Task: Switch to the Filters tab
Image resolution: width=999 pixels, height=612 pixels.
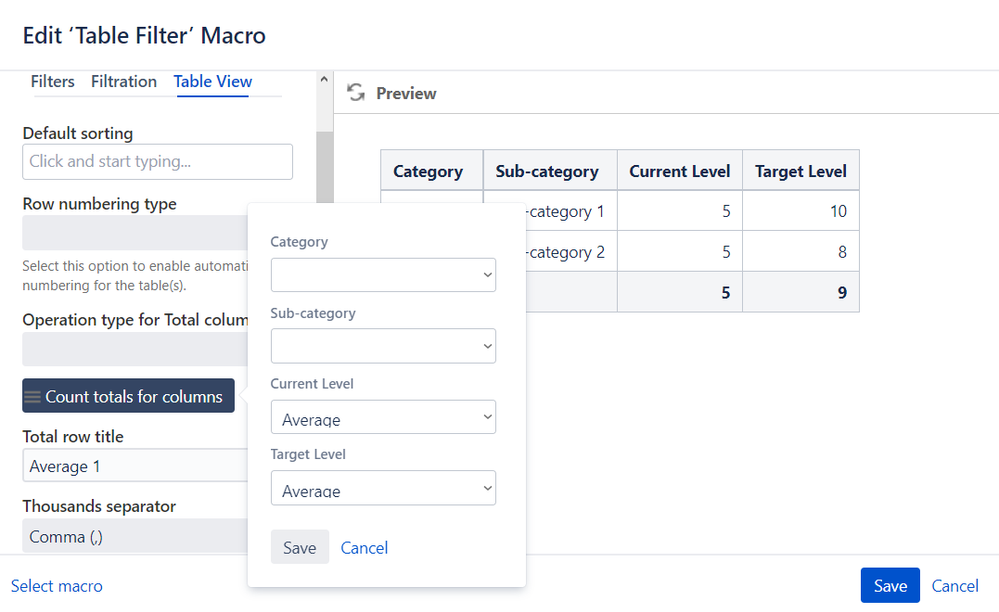Action: tap(52, 82)
